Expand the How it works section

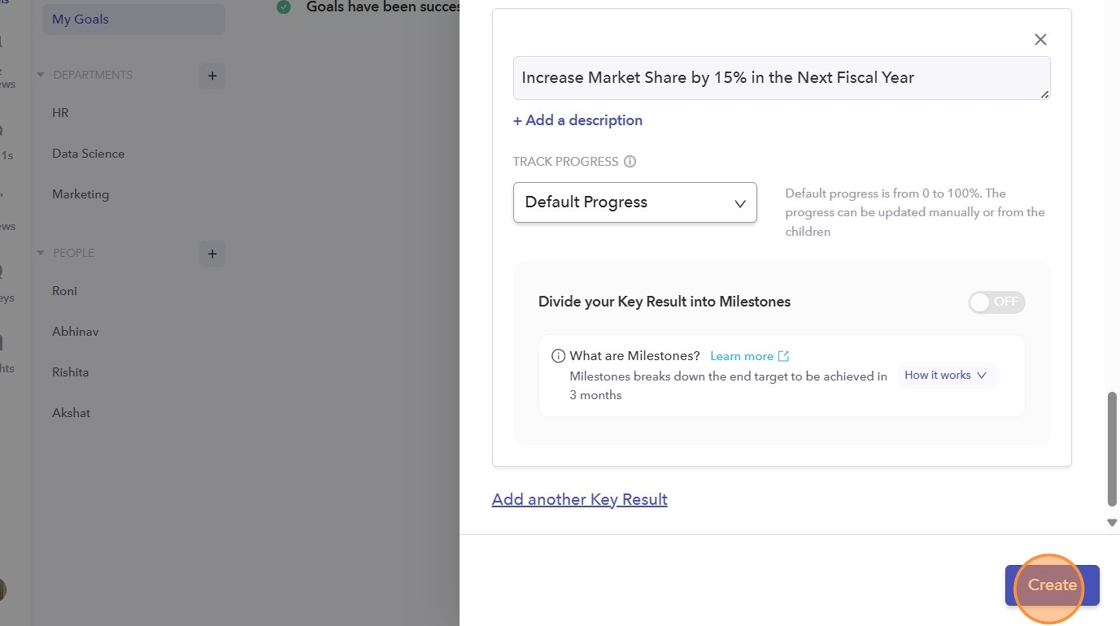tap(946, 376)
